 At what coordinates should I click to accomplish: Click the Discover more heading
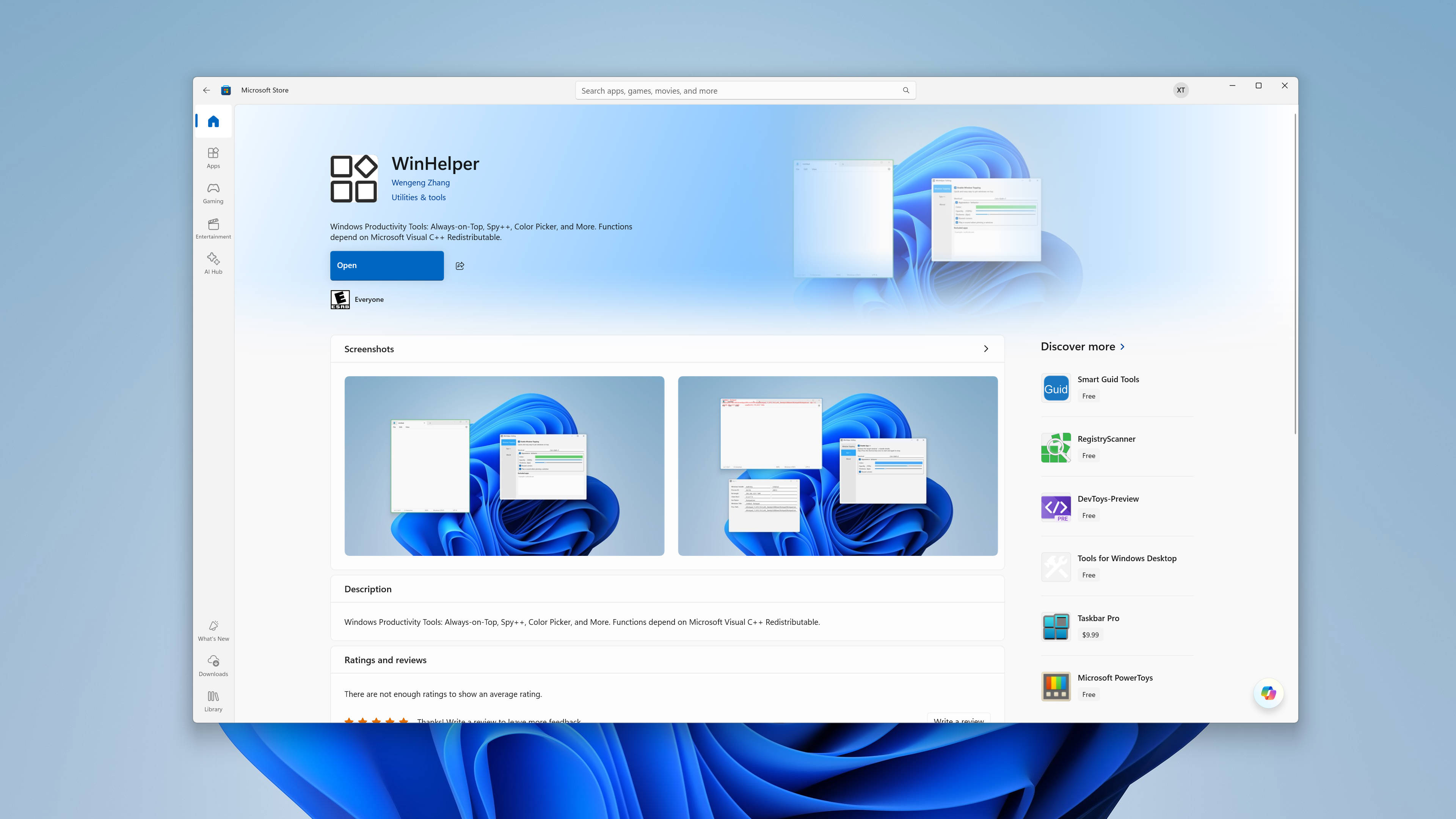click(1078, 347)
